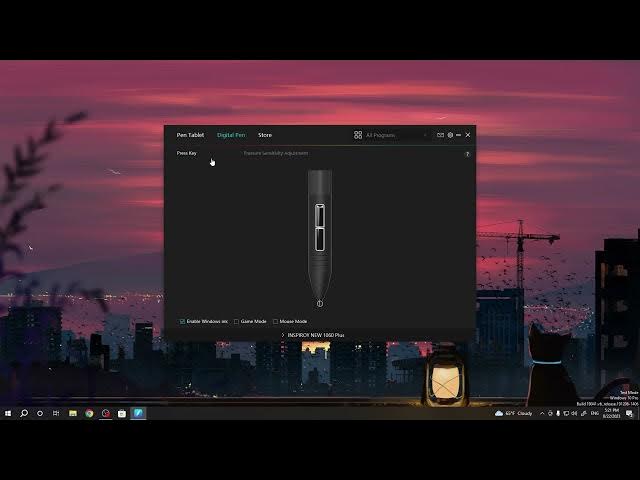Click the programs grid icon
Viewport: 640px width, 480px height.
pos(358,135)
